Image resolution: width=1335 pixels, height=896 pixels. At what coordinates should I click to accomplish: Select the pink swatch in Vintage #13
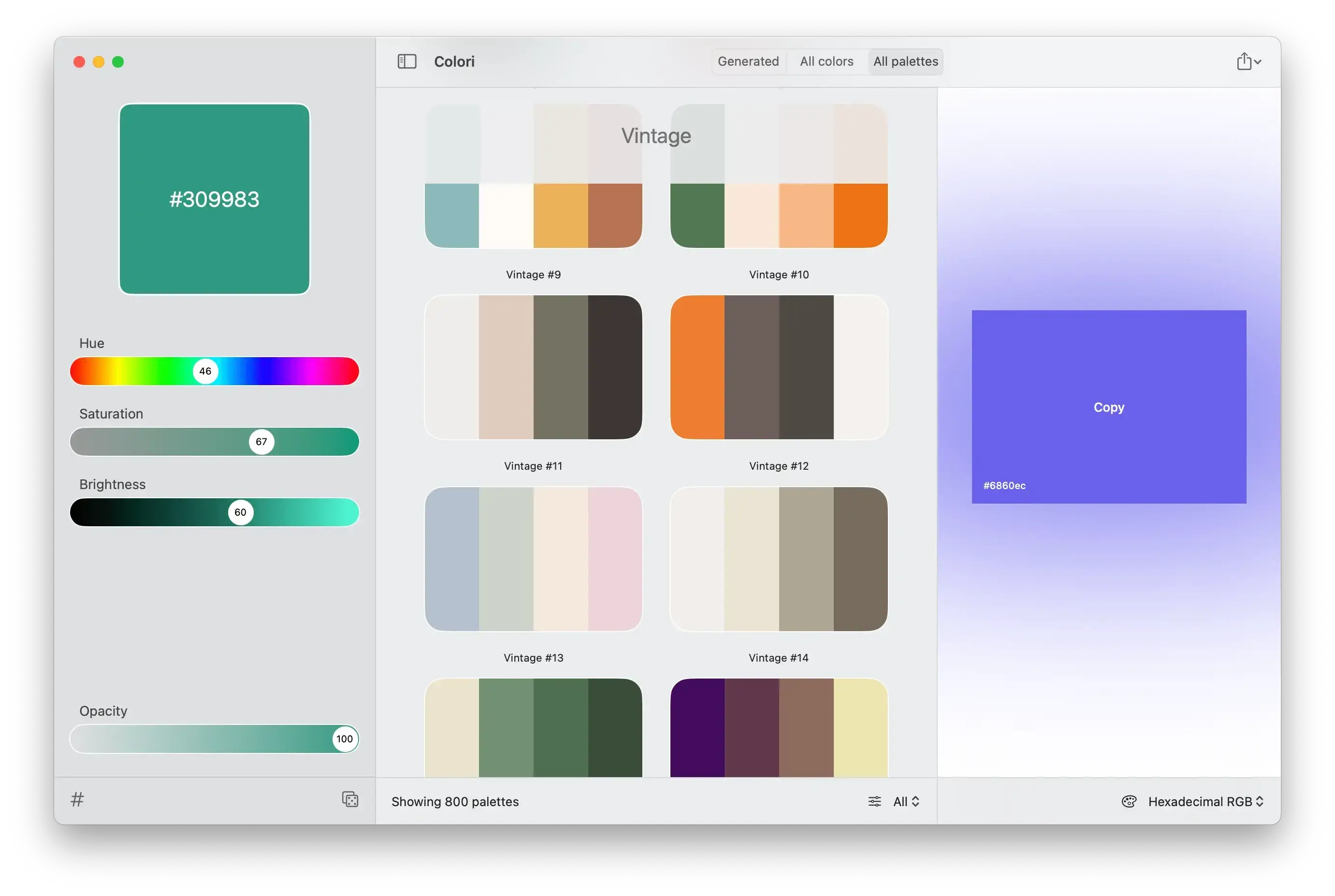point(615,559)
